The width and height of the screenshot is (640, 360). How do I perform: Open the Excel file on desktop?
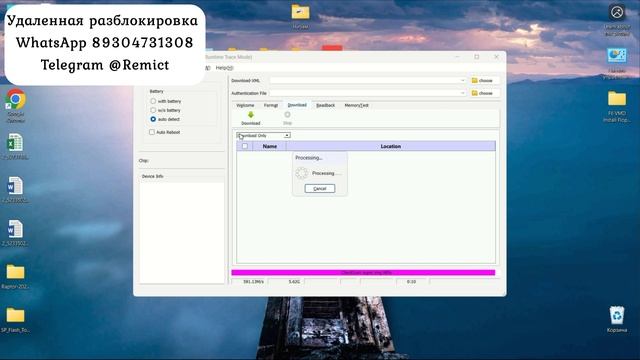click(16, 147)
